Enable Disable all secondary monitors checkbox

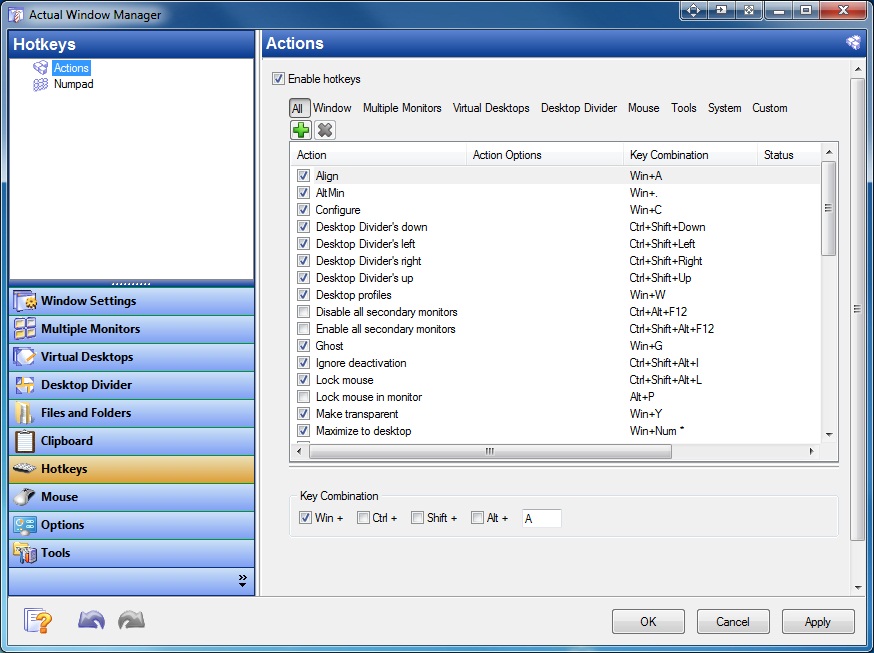(303, 312)
